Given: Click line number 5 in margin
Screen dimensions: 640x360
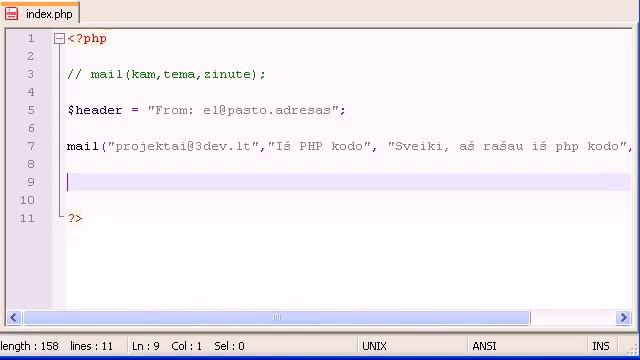Looking at the screenshot, I should click(31, 110).
